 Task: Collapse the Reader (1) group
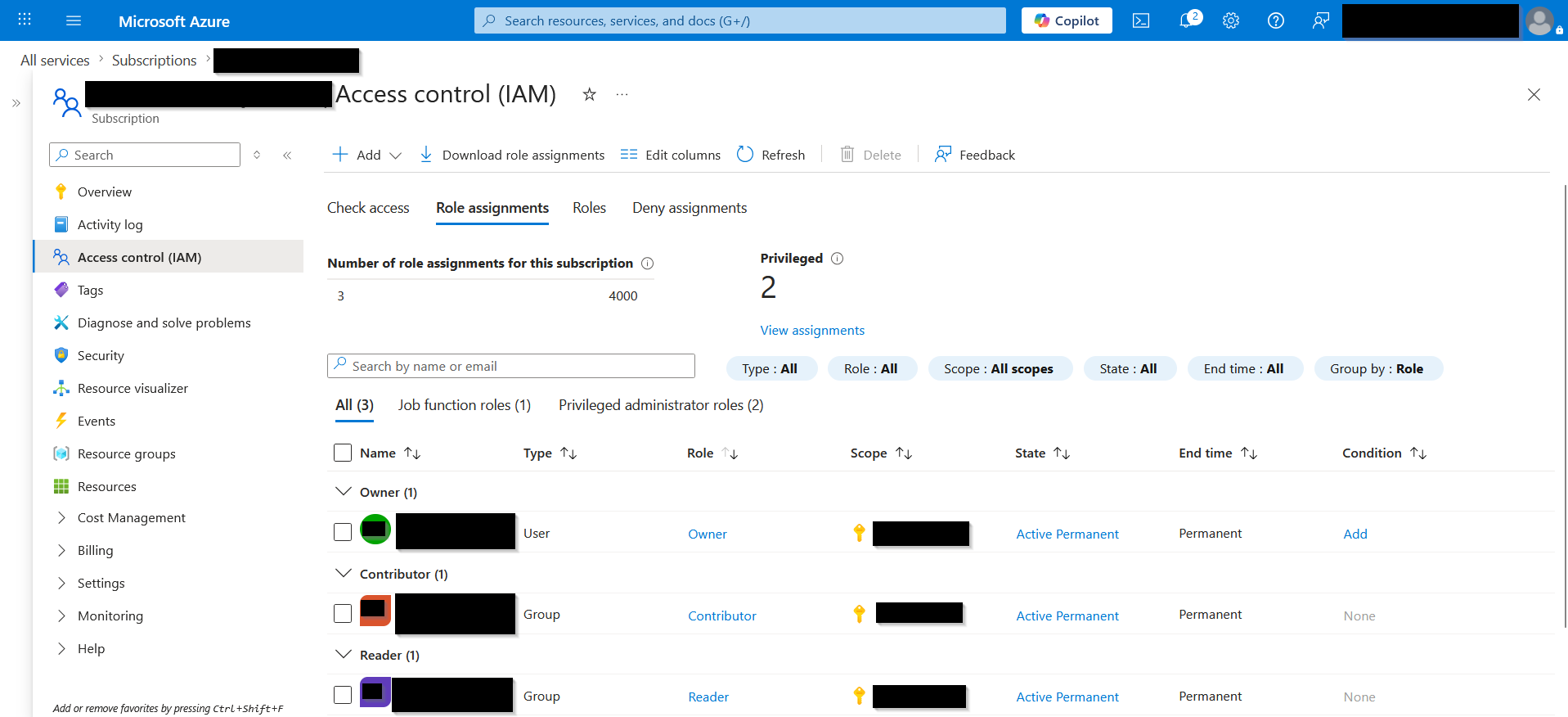click(344, 654)
